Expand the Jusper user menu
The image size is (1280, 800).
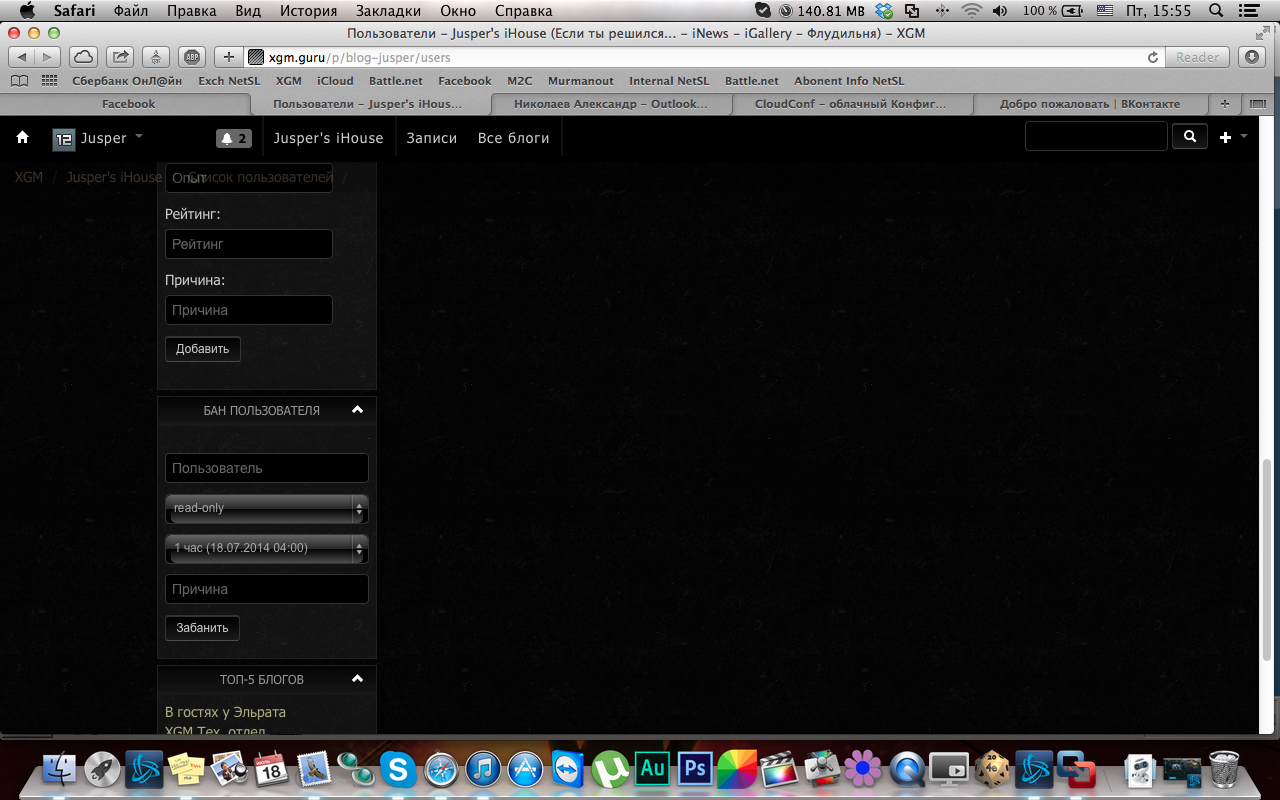[x=99, y=138]
